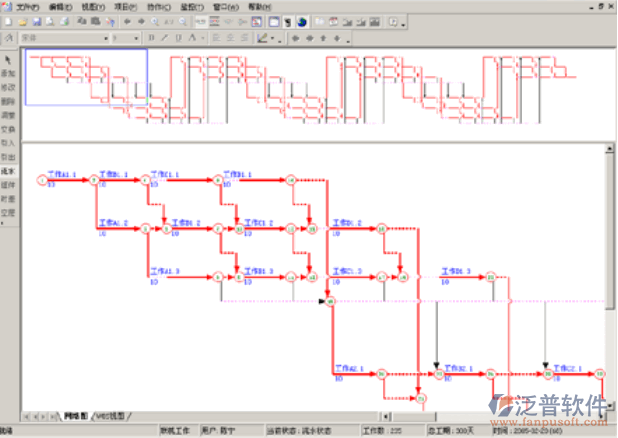Click the up arrow move icon in format toolbar

(322, 38)
